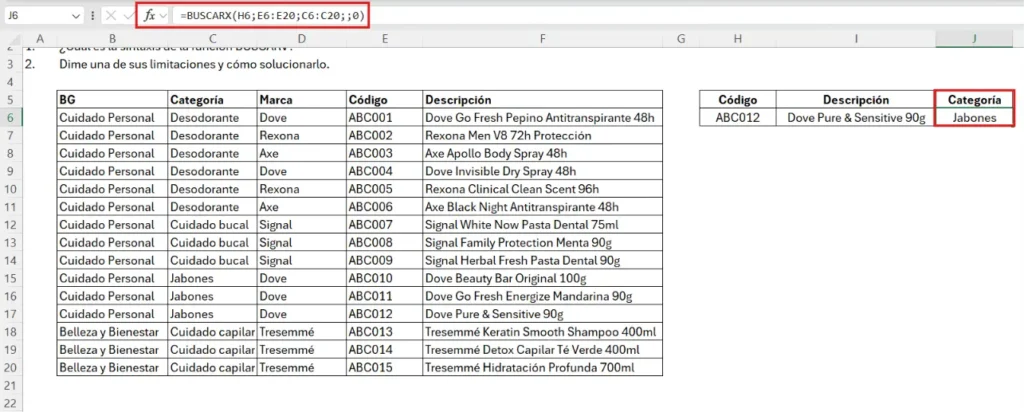
Task: Select "Dove Pure & Sensitive 90g" in column I
Action: (856, 118)
